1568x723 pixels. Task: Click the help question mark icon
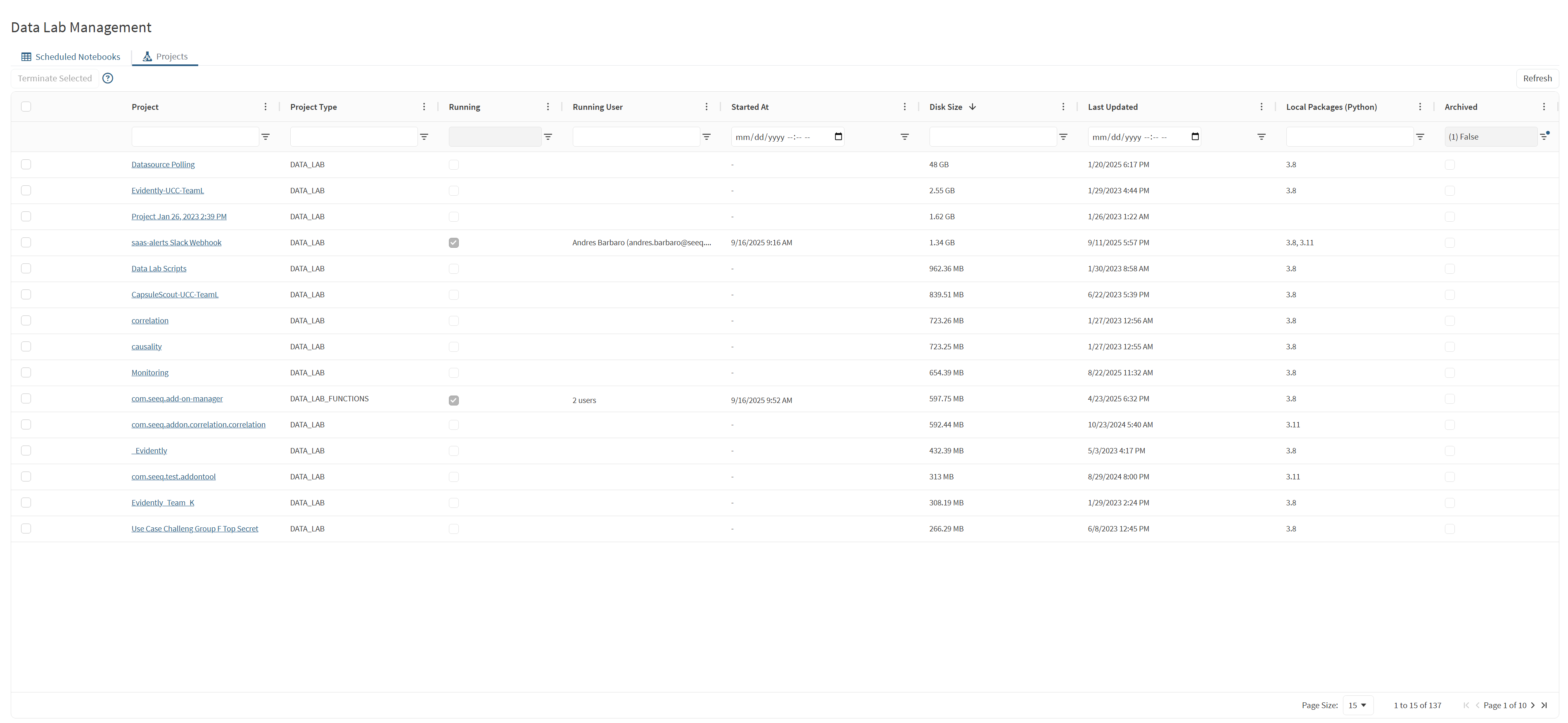(x=108, y=78)
